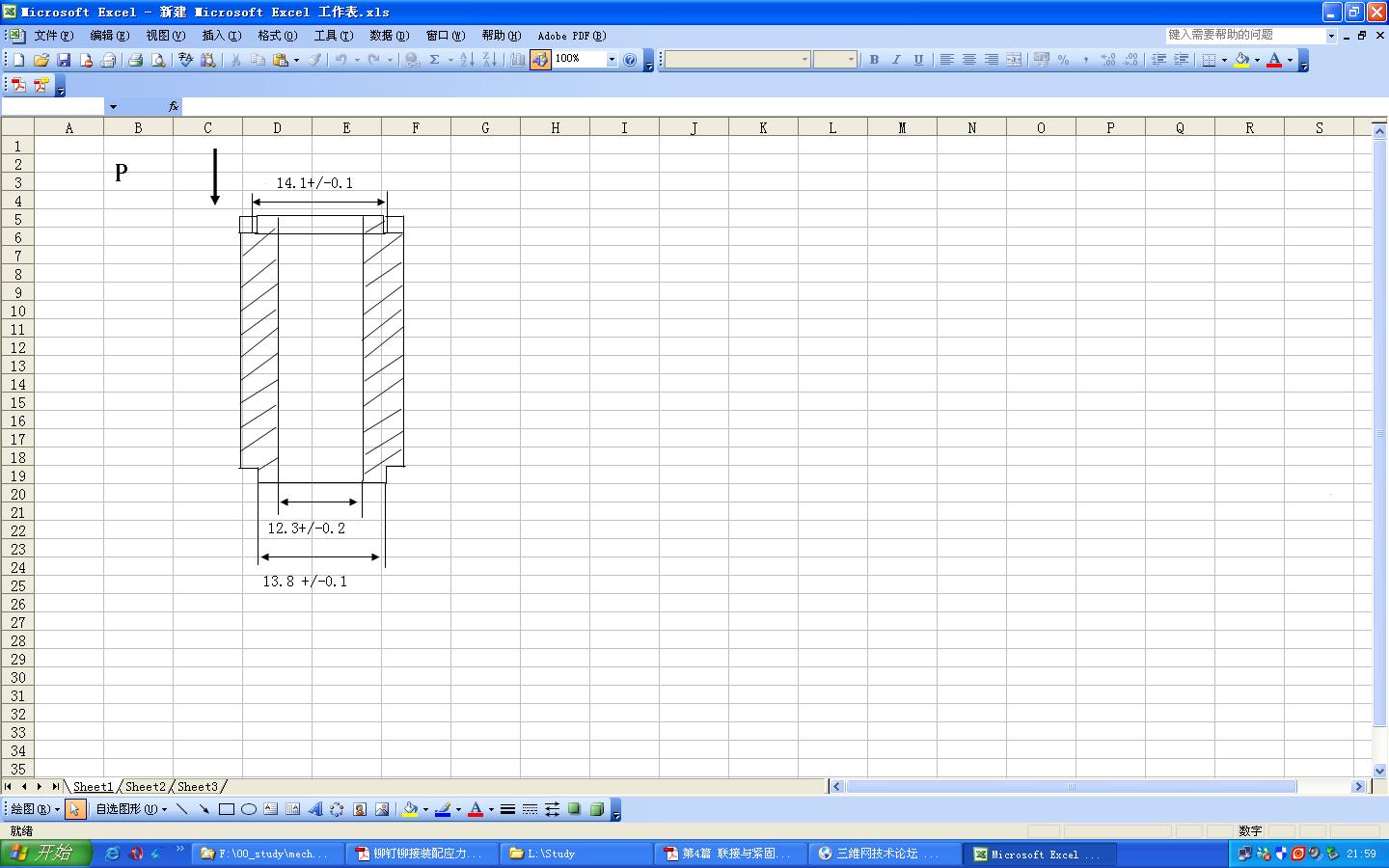The height and width of the screenshot is (868, 1389).
Task: Apply Percent Style format
Action: pyautogui.click(x=1063, y=60)
